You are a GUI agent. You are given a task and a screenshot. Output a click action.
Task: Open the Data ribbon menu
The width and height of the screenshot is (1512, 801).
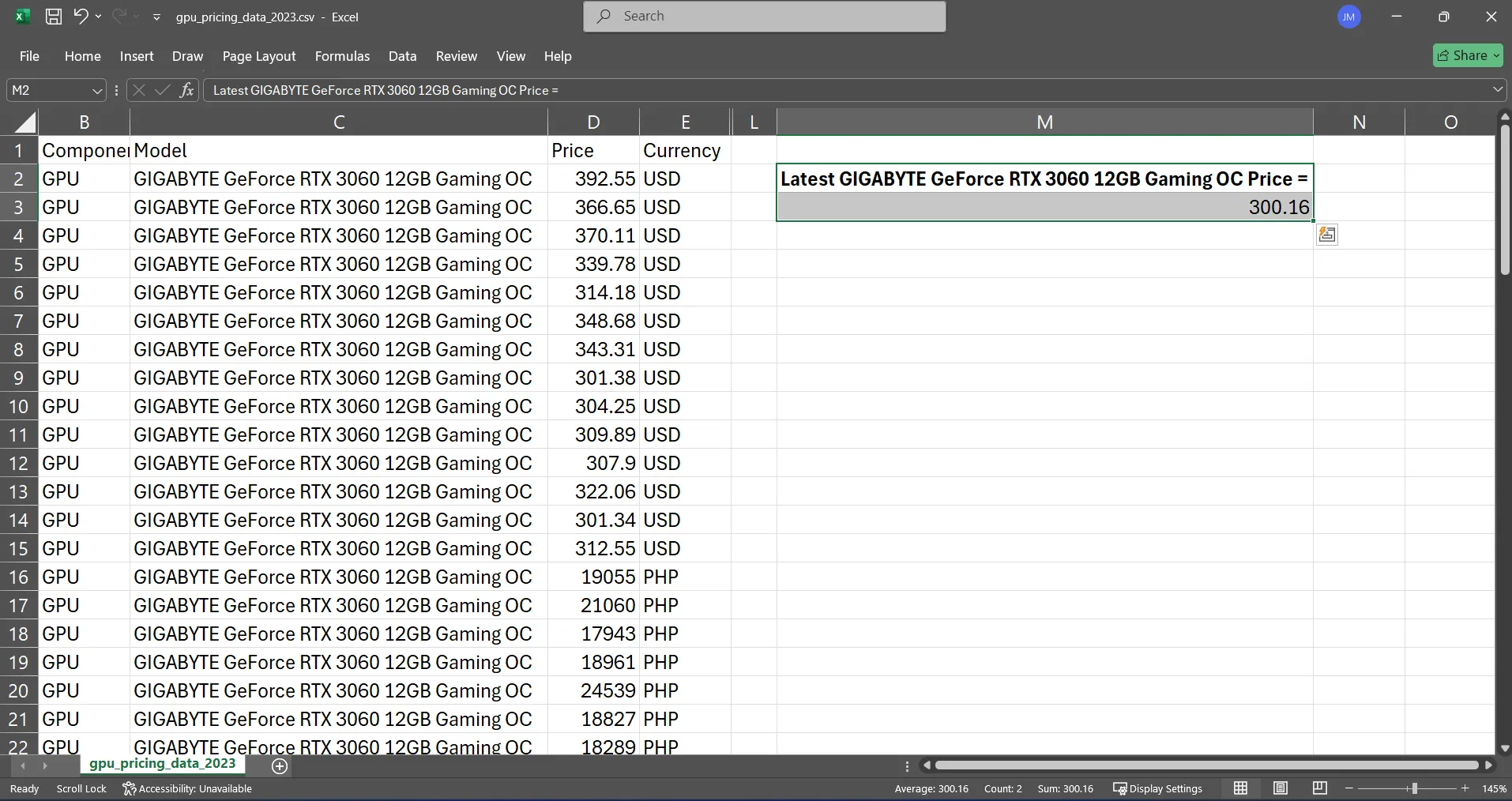[x=401, y=56]
